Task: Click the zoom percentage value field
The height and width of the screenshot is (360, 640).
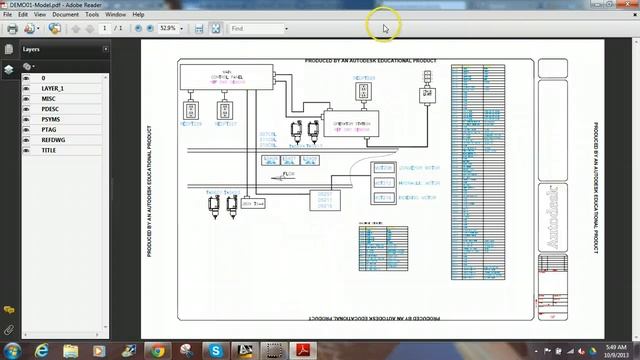Action: (x=168, y=28)
